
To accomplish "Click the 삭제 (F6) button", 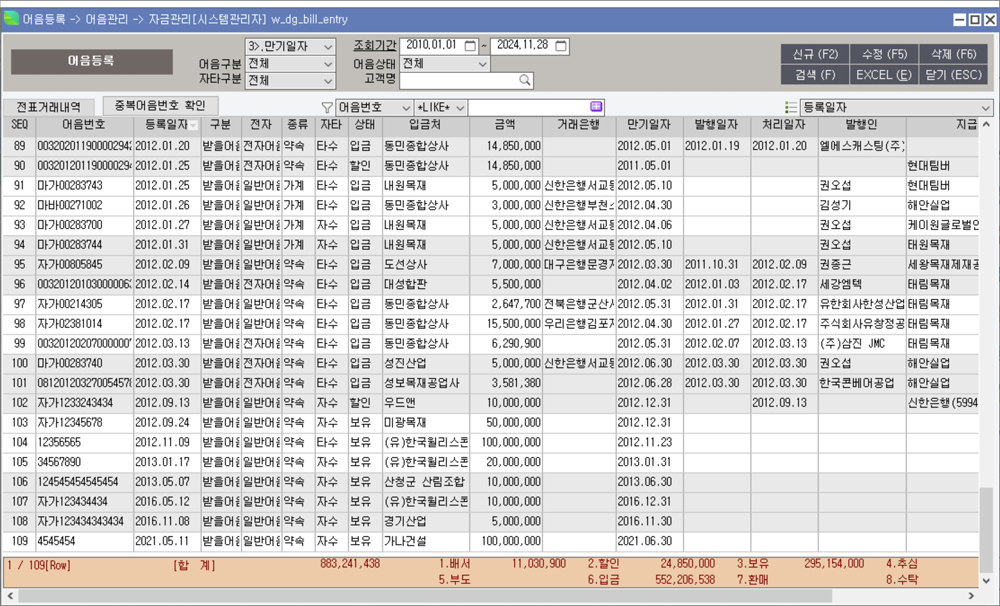I will point(953,54).
